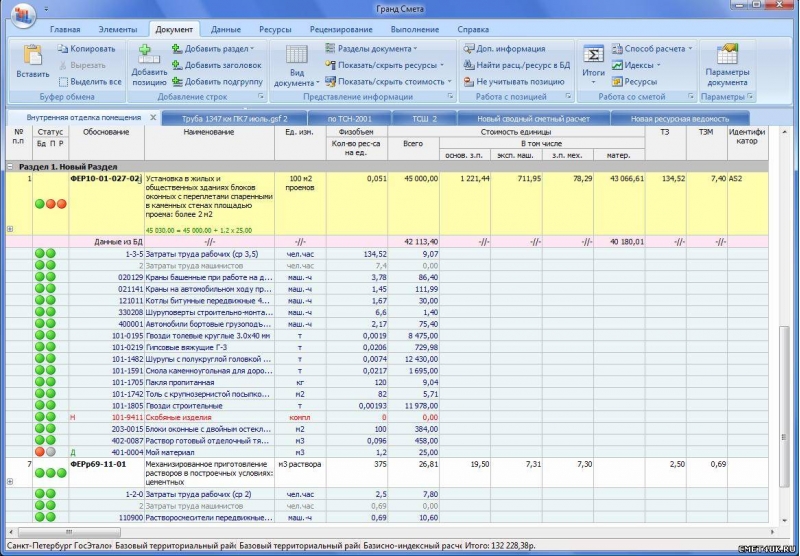Toggle Не учитывать позицию option
Screen dimensions: 800x556
click(x=469, y=82)
